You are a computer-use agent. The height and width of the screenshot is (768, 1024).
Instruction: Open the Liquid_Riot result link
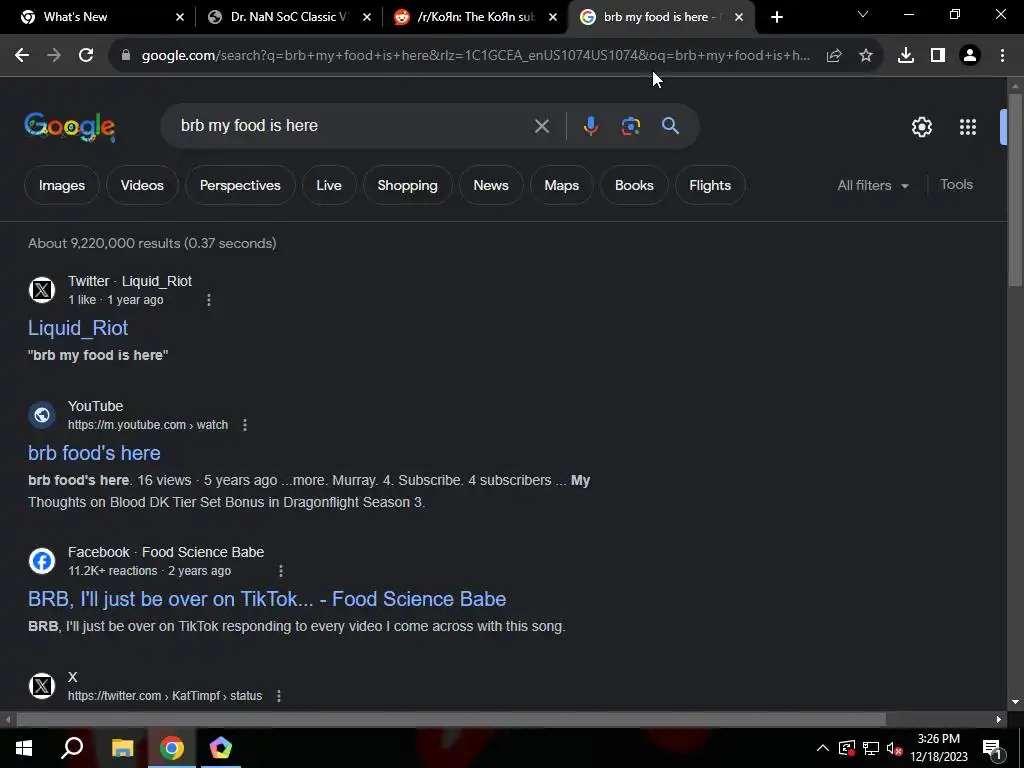[x=78, y=328]
